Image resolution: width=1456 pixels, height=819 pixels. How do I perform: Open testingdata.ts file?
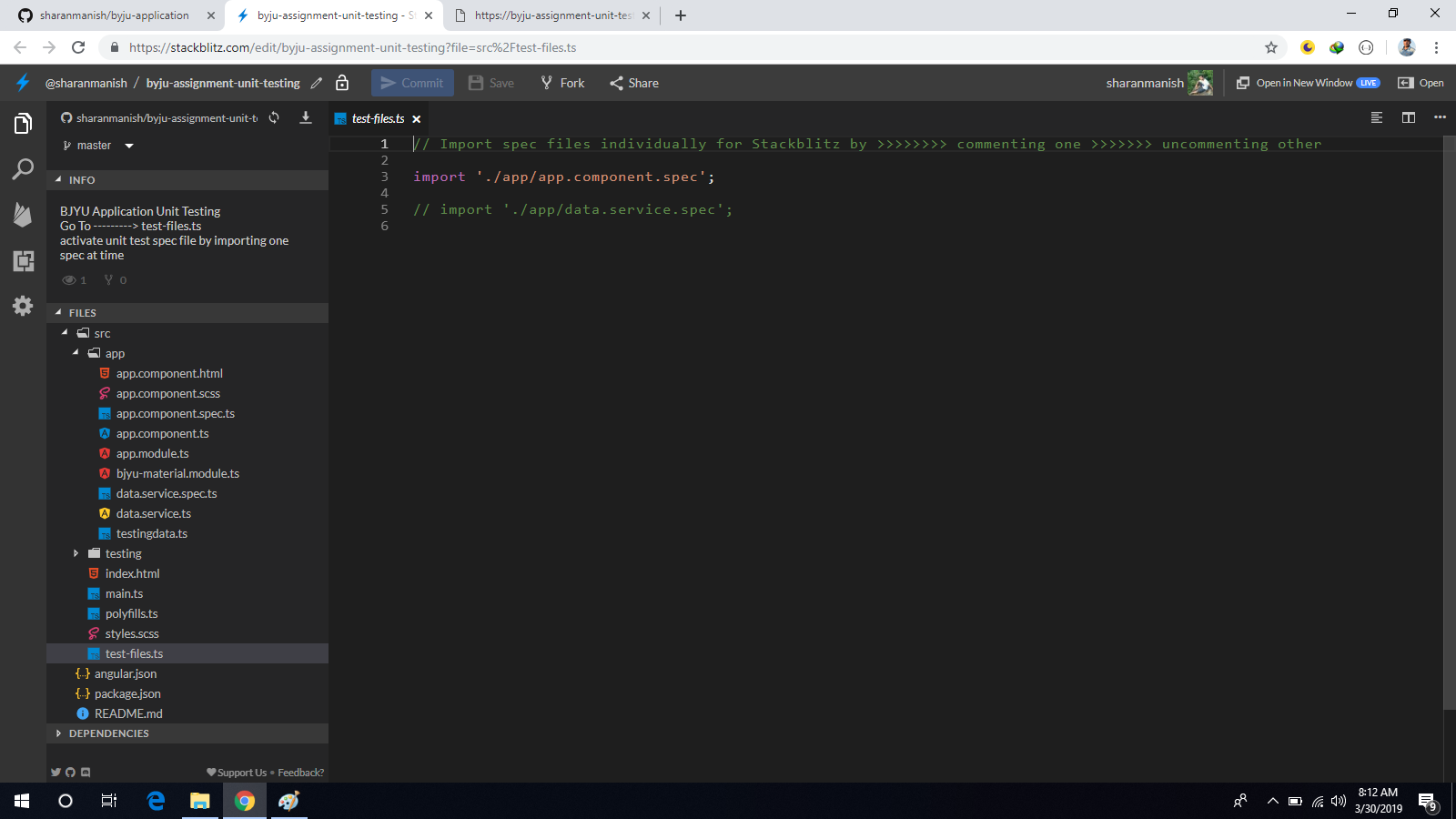152,533
